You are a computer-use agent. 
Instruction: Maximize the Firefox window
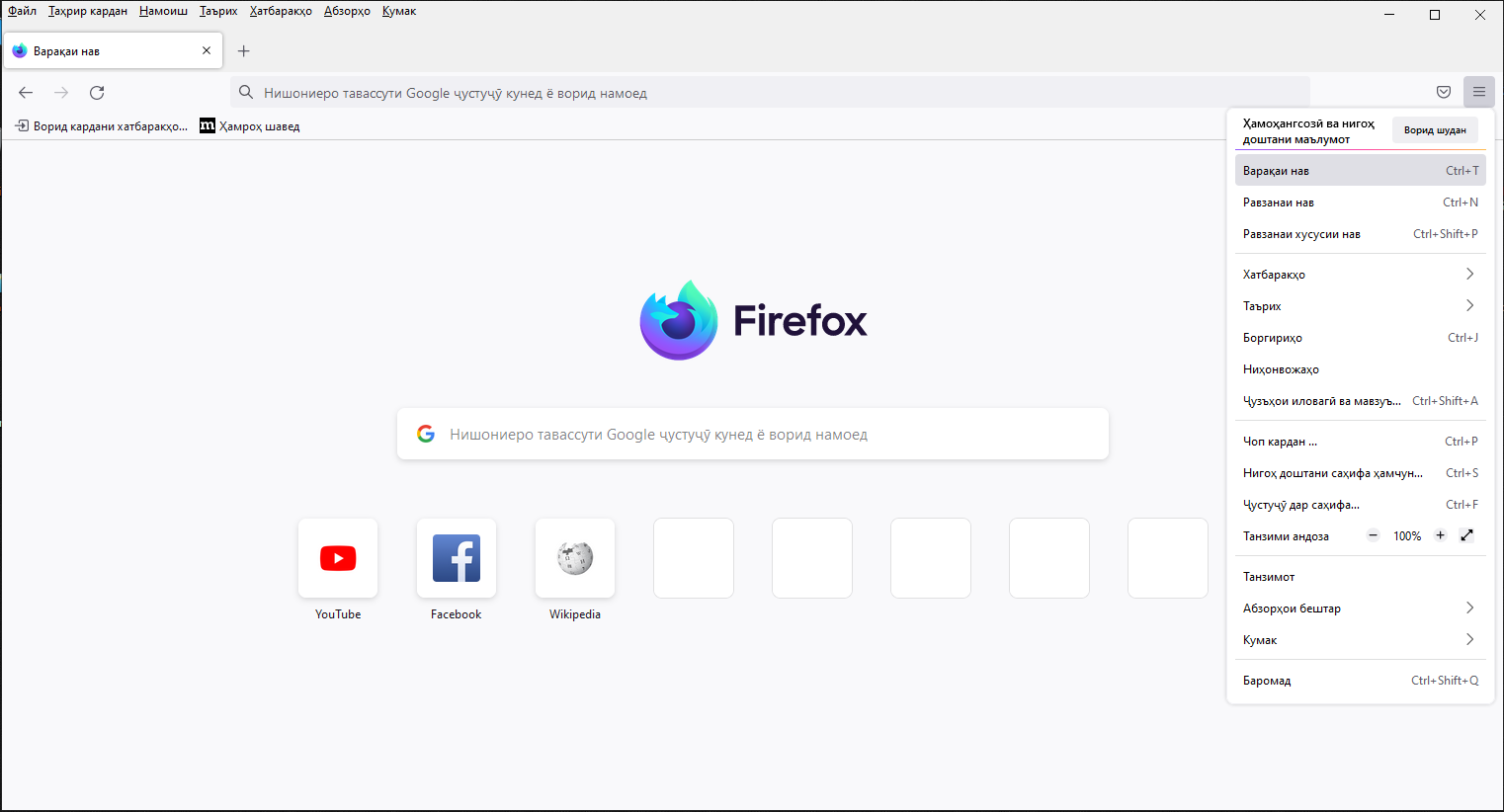[x=1435, y=15]
